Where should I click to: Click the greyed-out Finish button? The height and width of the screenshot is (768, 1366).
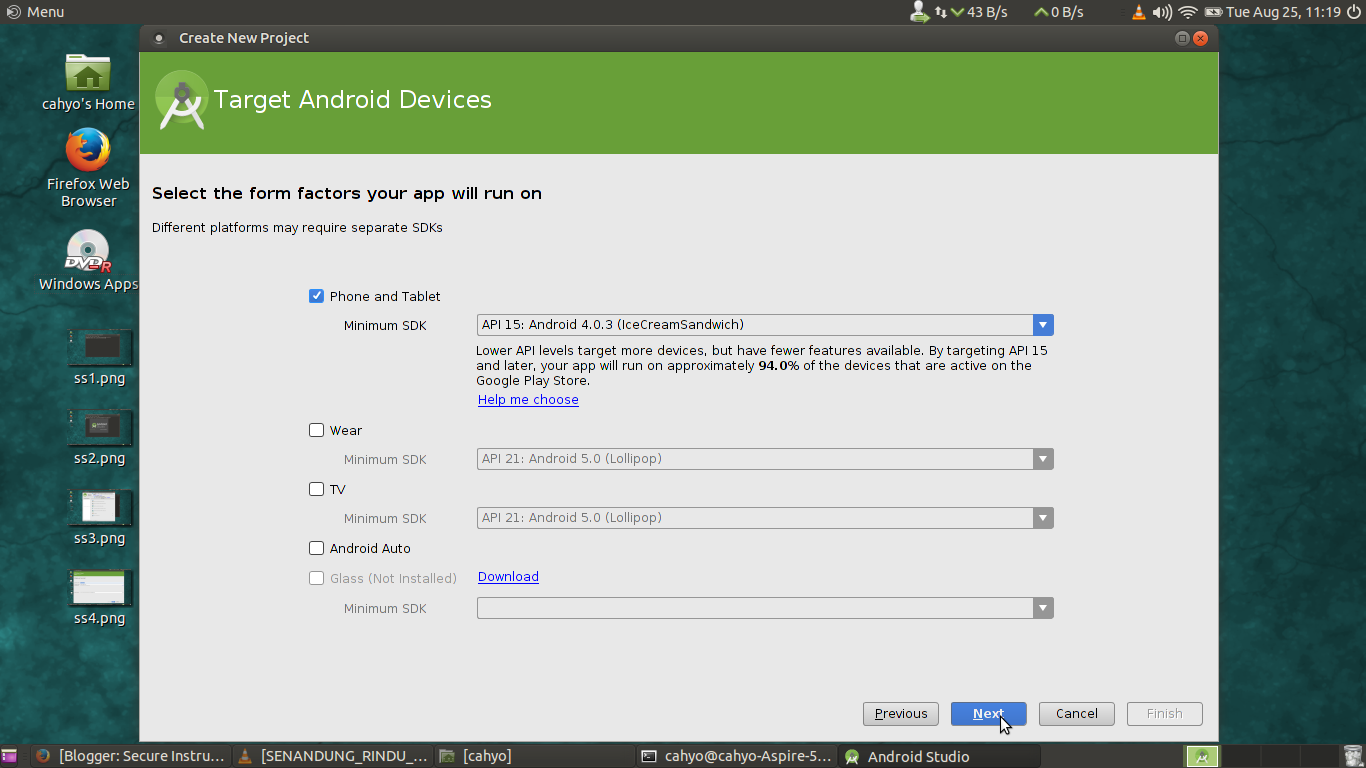(1165, 714)
